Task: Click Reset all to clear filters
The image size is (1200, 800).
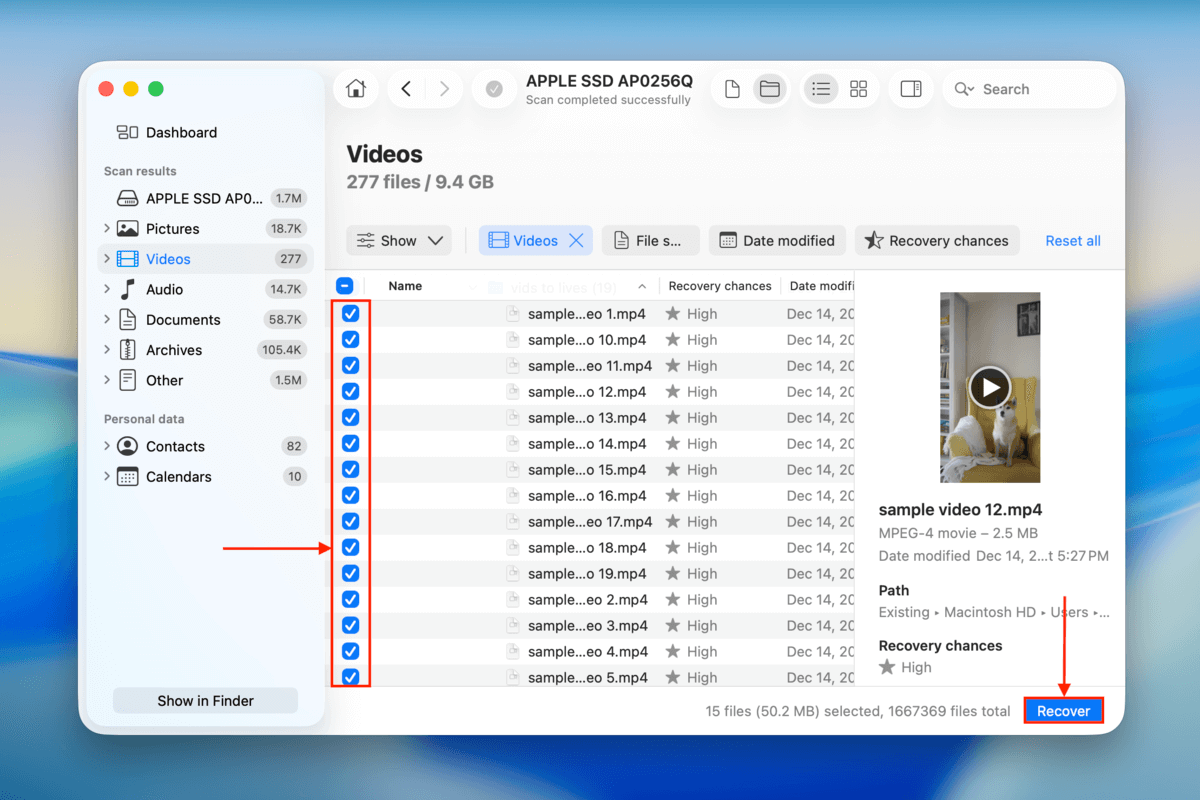Action: 1072,240
